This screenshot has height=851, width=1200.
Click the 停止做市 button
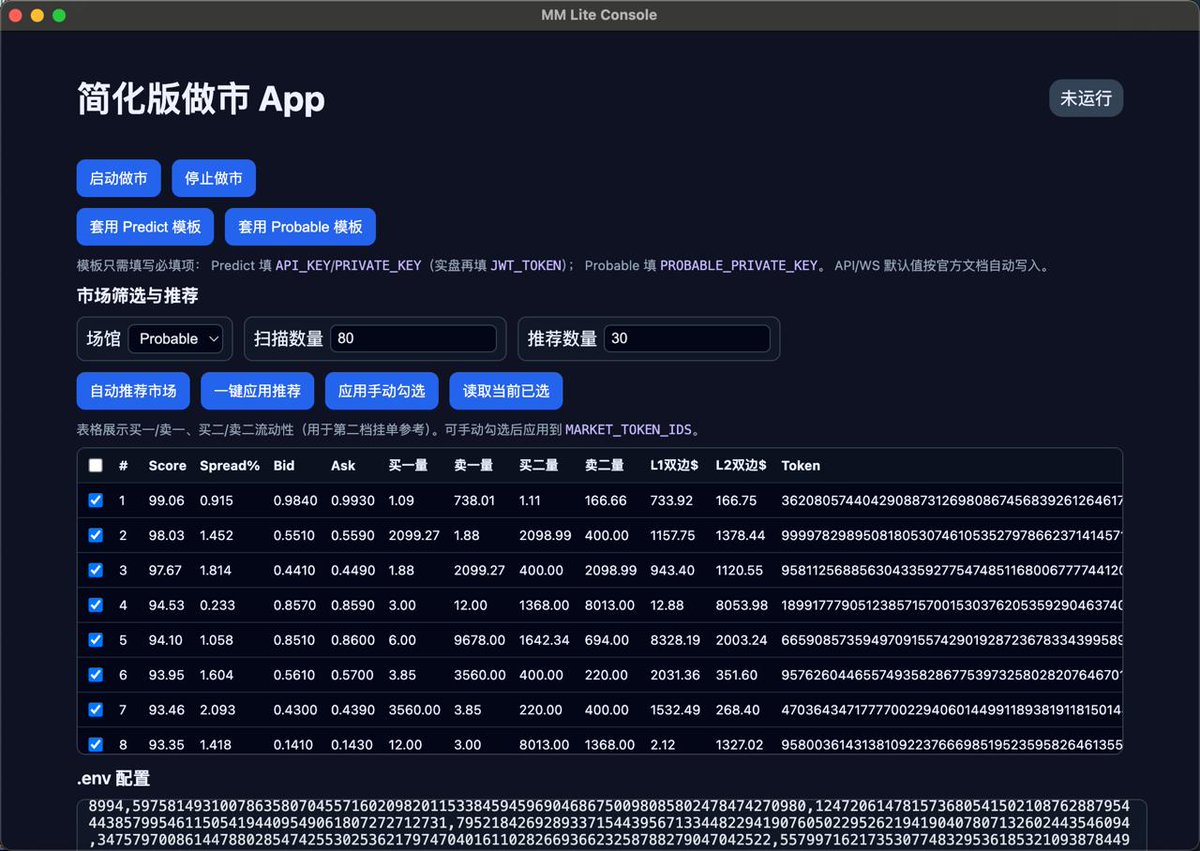tap(214, 178)
